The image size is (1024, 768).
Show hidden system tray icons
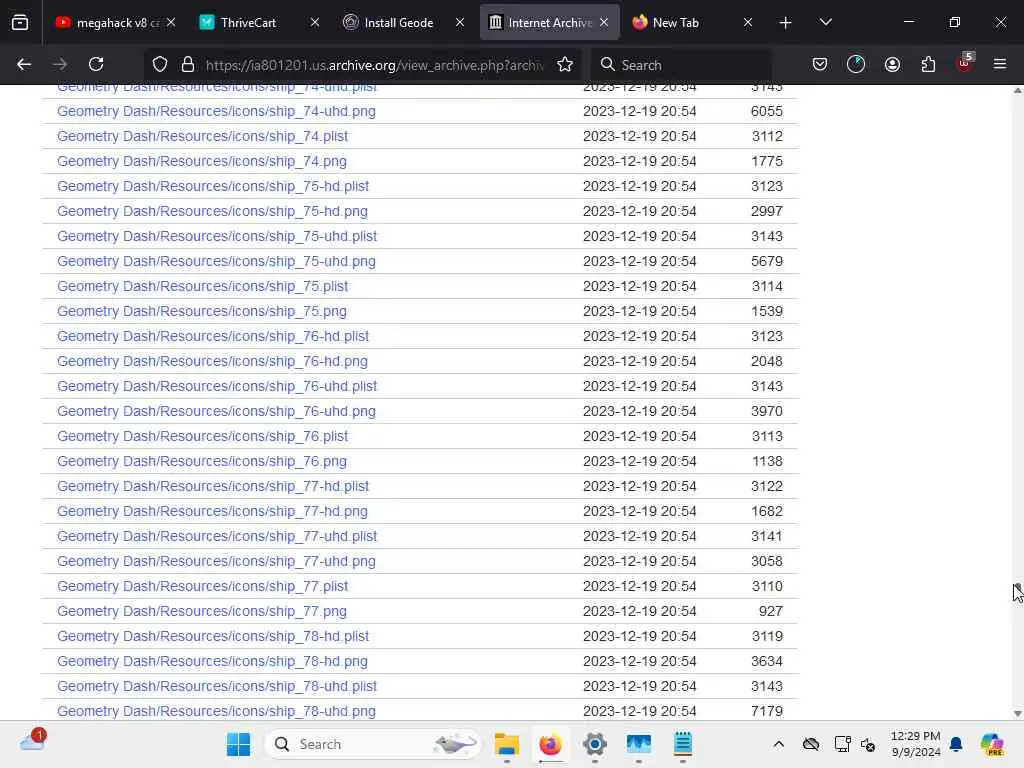[x=778, y=744]
